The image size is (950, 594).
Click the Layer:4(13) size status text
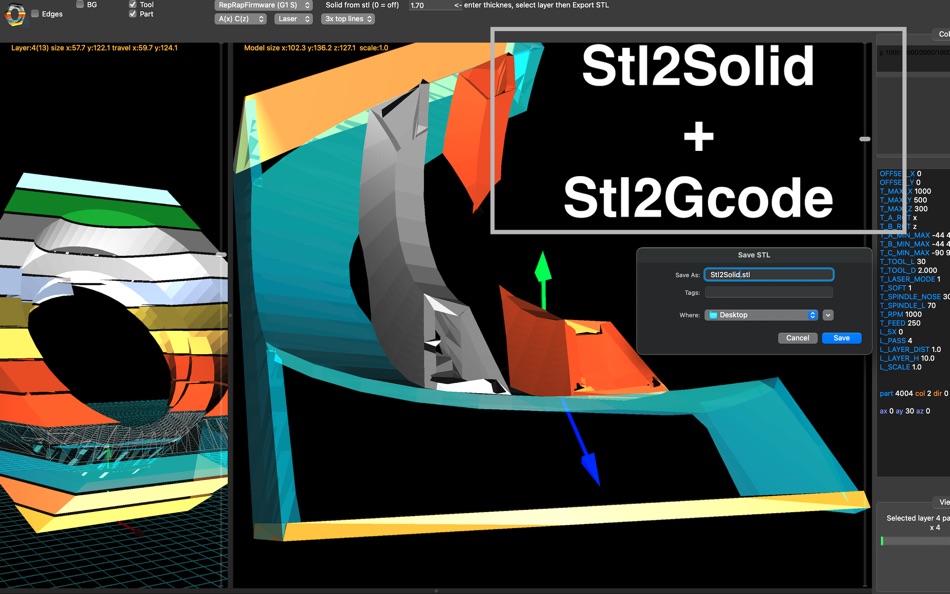(x=95, y=48)
